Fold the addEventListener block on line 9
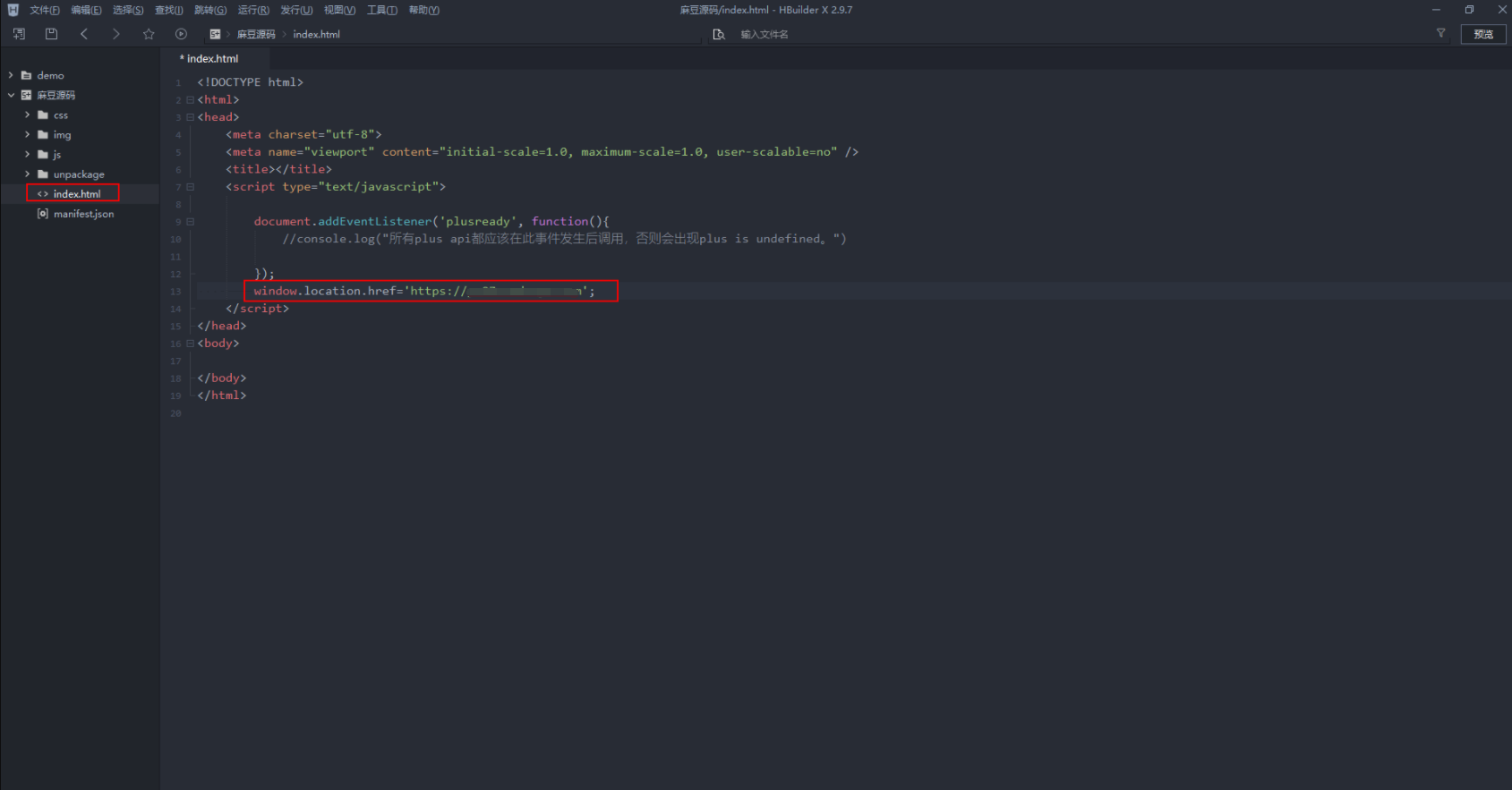The width and height of the screenshot is (1512, 790). click(x=190, y=222)
